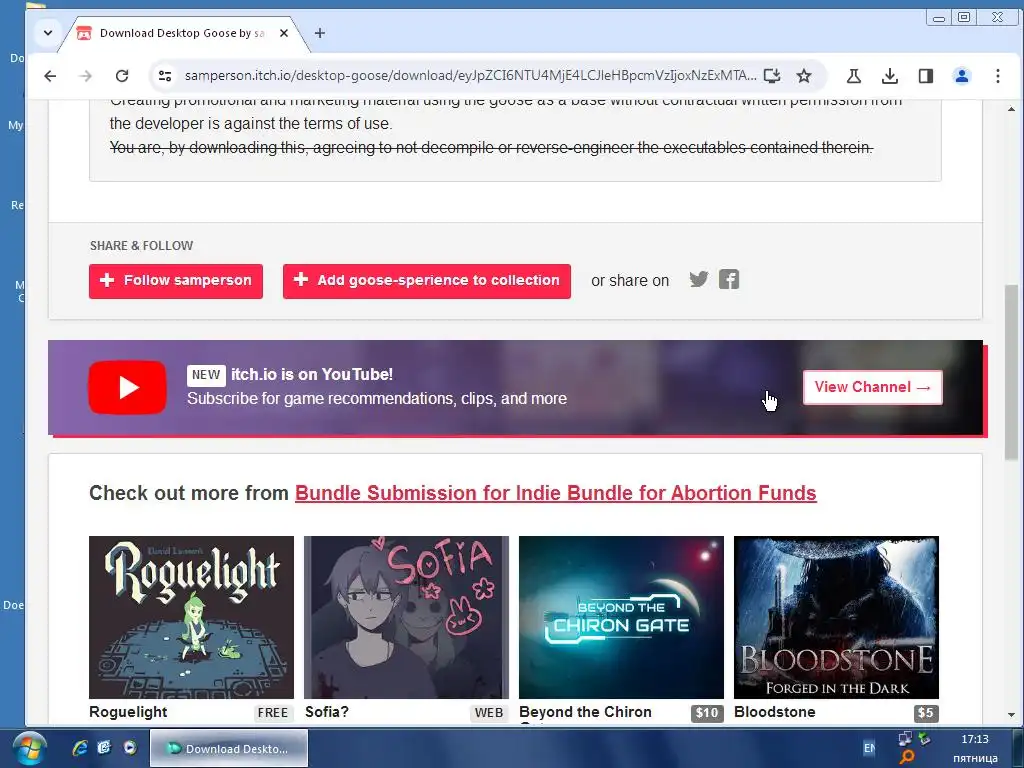Install app icon in address bar
The image size is (1024, 768).
click(x=772, y=76)
